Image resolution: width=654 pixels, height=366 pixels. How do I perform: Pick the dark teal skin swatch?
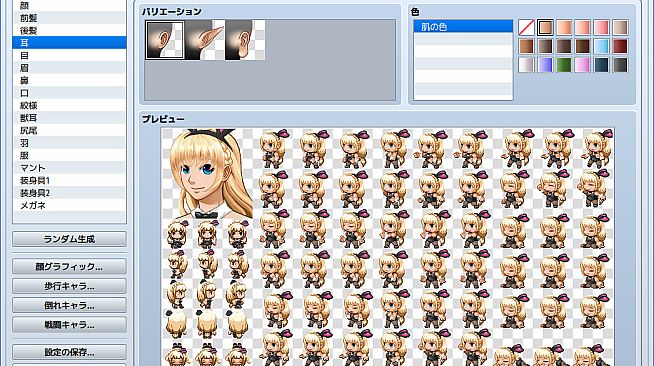601,65
